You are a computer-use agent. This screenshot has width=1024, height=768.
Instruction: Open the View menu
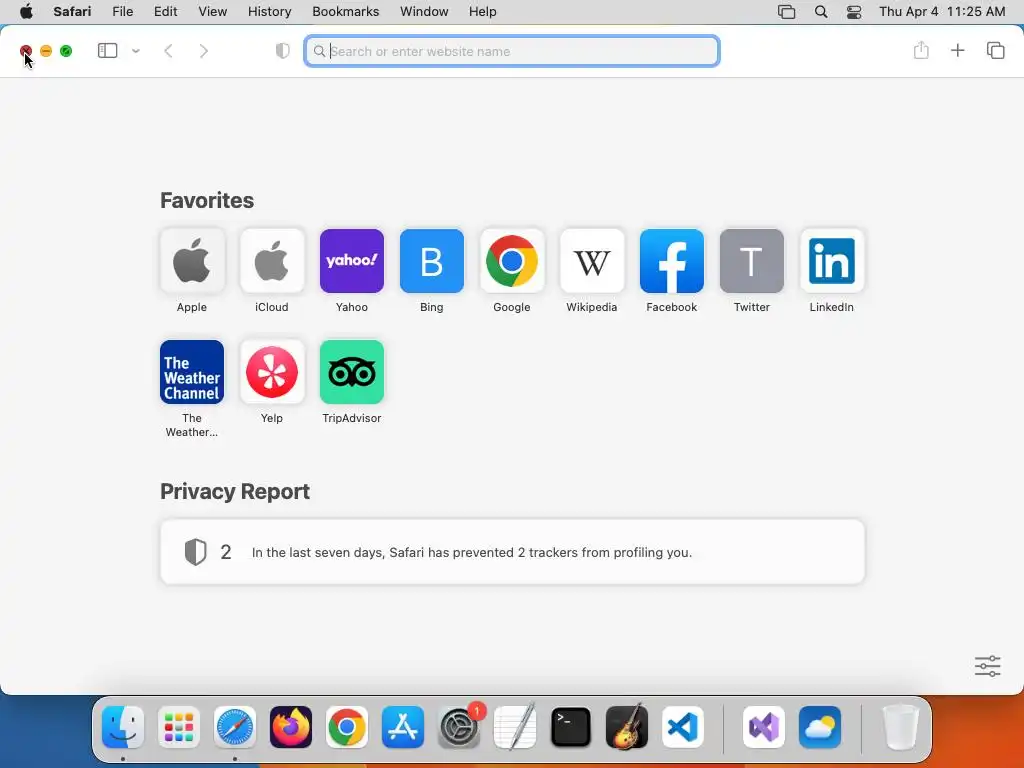click(212, 12)
